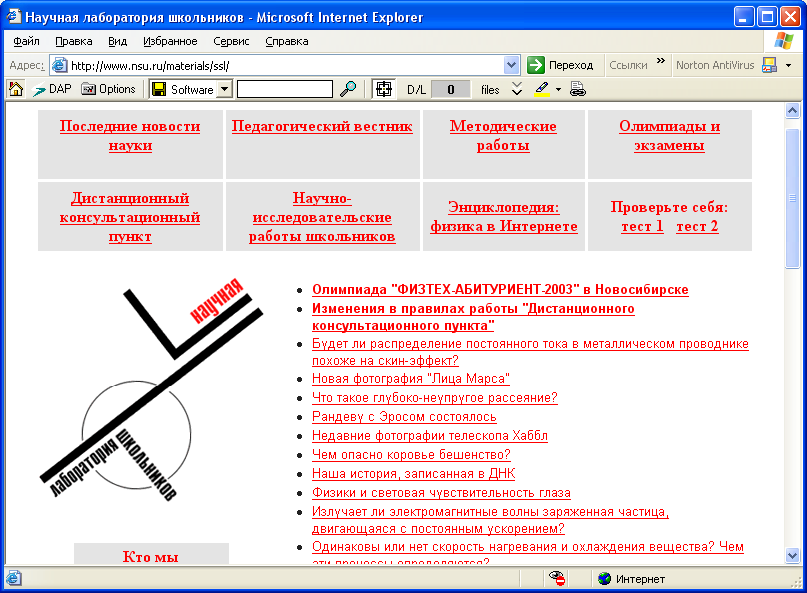Click the Norton AntiVirus icon
Viewport: 807px width, 593px height.
click(x=769, y=65)
